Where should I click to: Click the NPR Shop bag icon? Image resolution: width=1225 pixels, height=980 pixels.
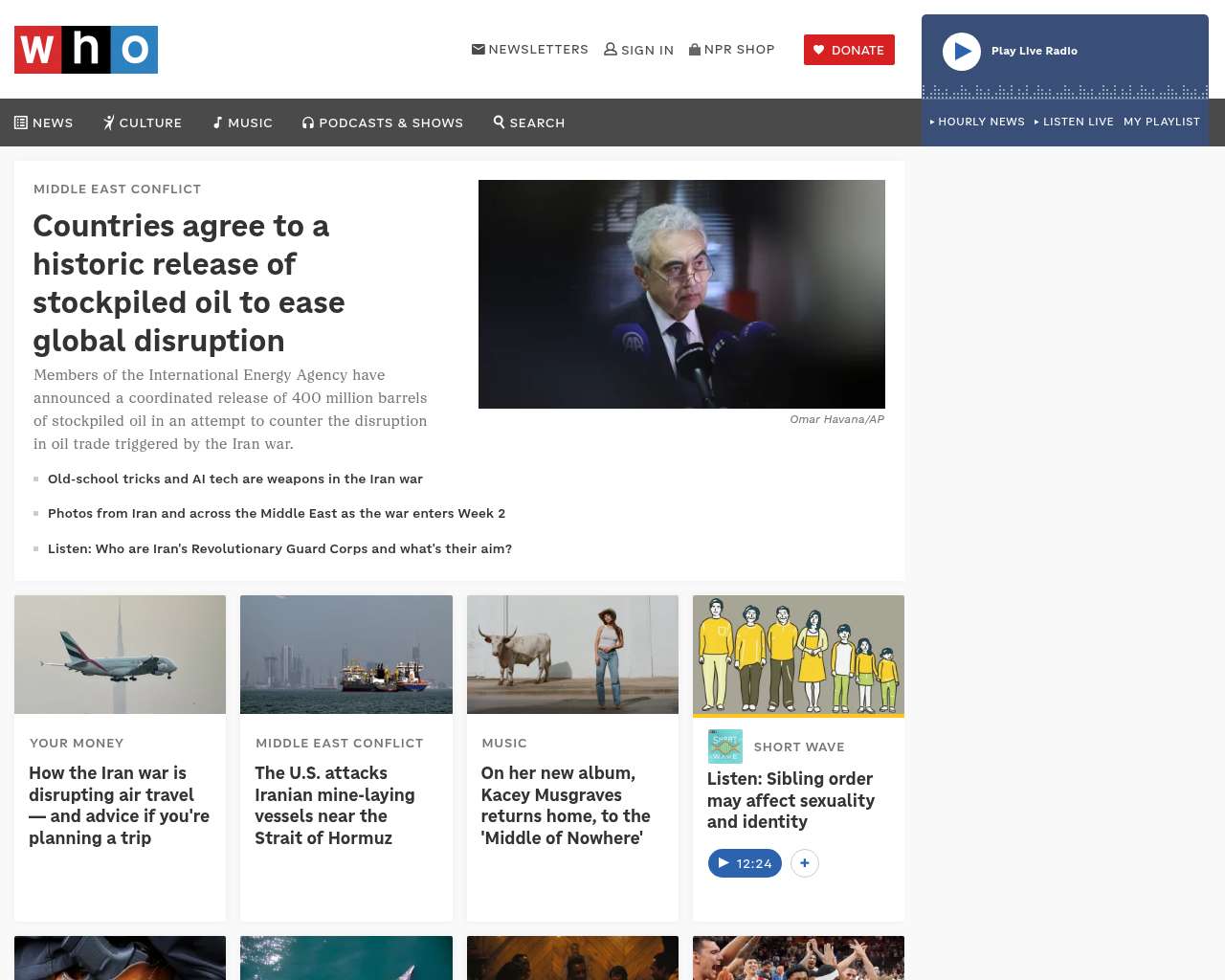click(x=695, y=49)
